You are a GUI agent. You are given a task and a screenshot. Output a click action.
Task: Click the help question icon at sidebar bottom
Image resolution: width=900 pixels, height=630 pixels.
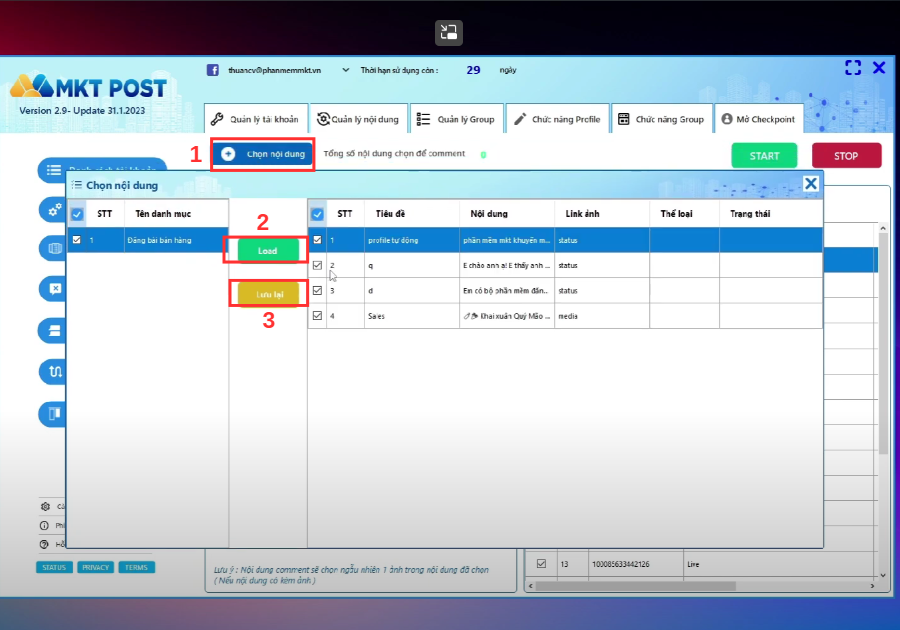click(44, 545)
